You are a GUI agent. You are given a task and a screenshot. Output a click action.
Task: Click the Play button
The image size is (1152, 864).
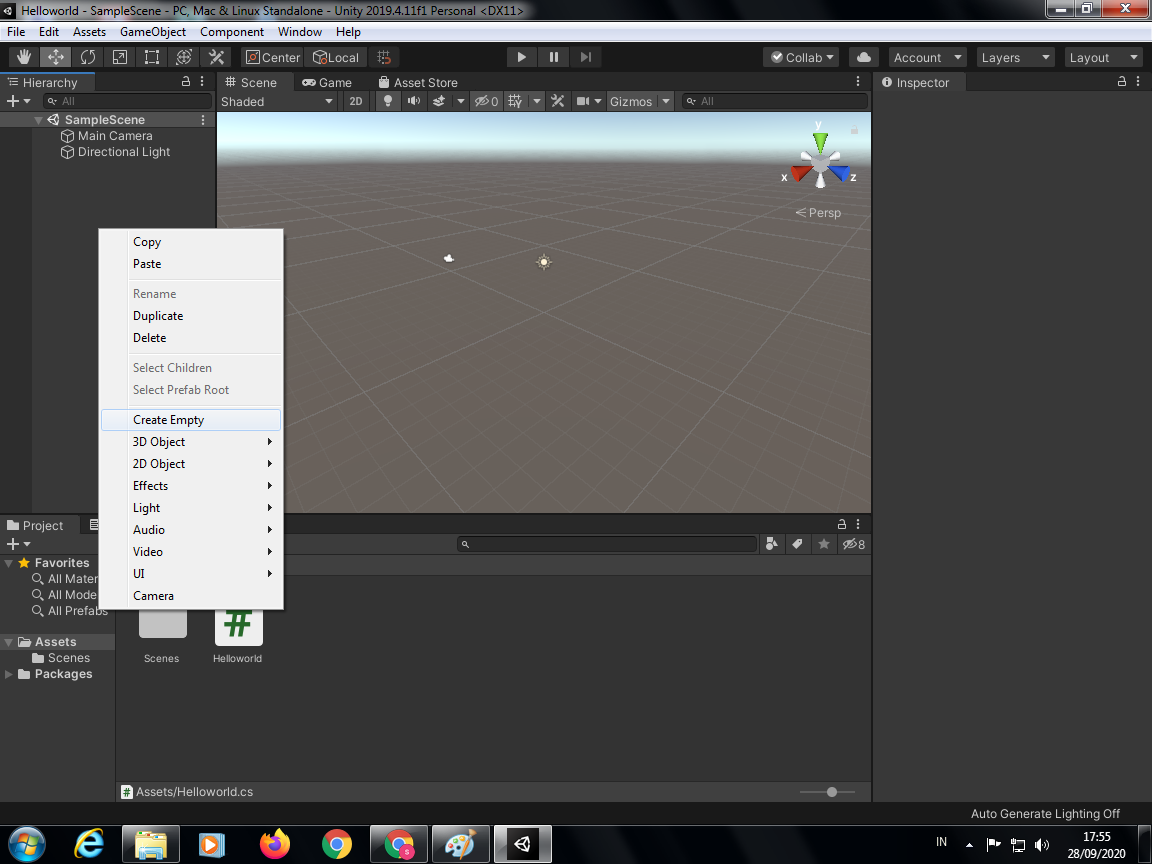coord(521,57)
